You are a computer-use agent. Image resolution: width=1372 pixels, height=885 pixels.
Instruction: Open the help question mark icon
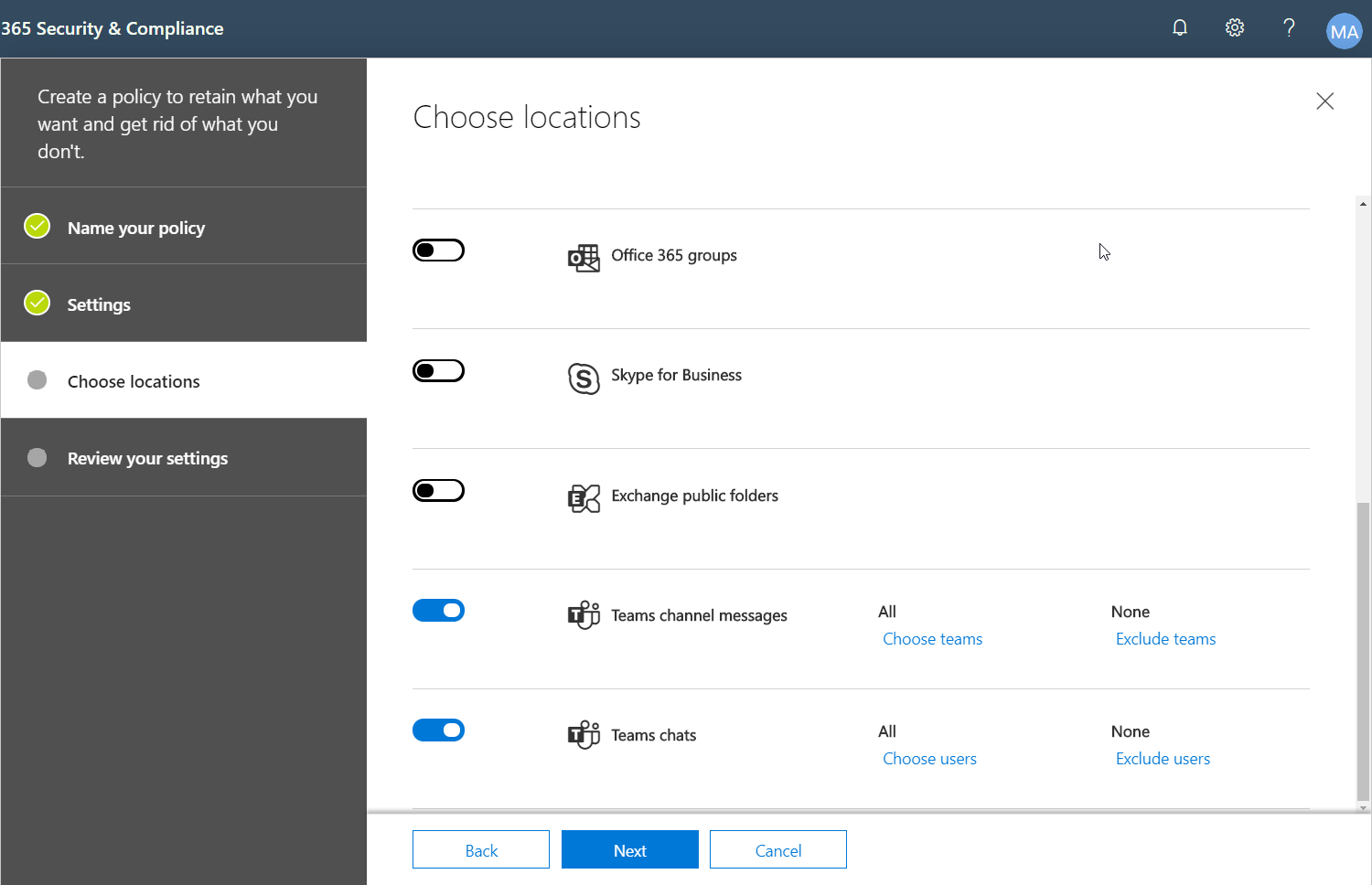1289,27
